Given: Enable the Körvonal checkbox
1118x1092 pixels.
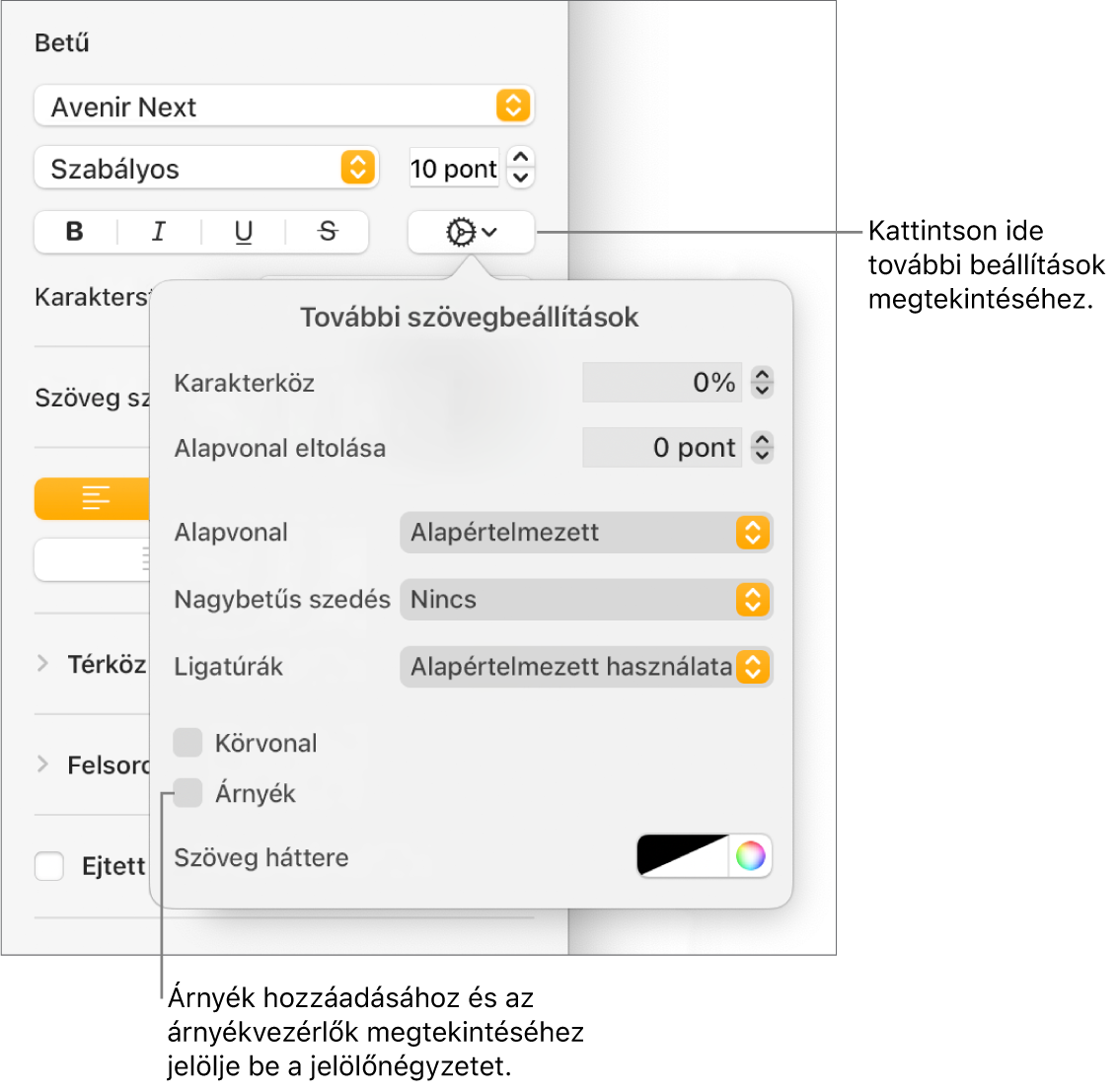Looking at the screenshot, I should [x=188, y=742].
